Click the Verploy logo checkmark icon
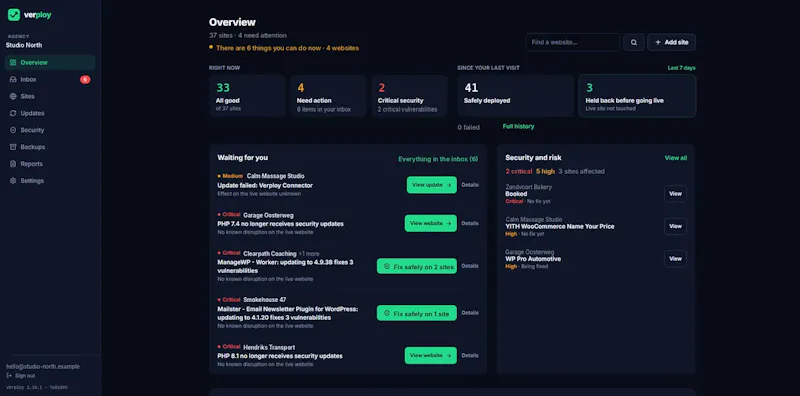Image resolution: width=800 pixels, height=396 pixels. (x=14, y=15)
